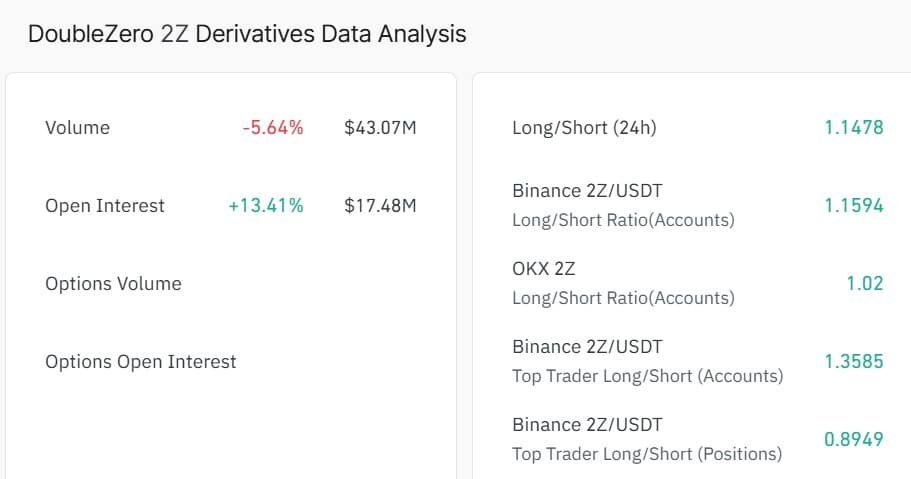Click the Long/Short (24h) label
Viewport: 911px width, 479px height.
(x=584, y=128)
